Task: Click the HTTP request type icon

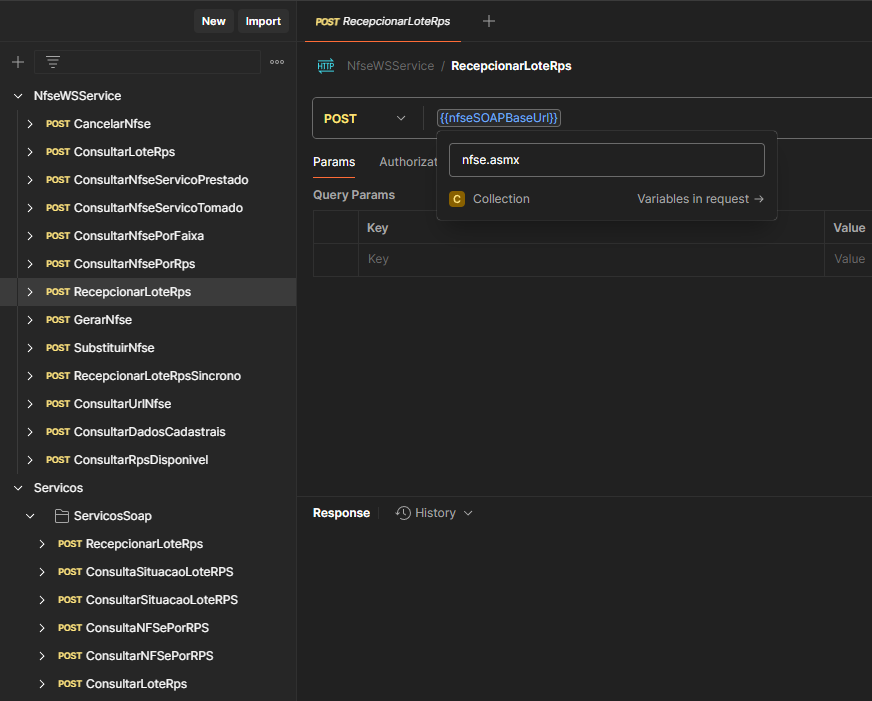Action: point(326,66)
